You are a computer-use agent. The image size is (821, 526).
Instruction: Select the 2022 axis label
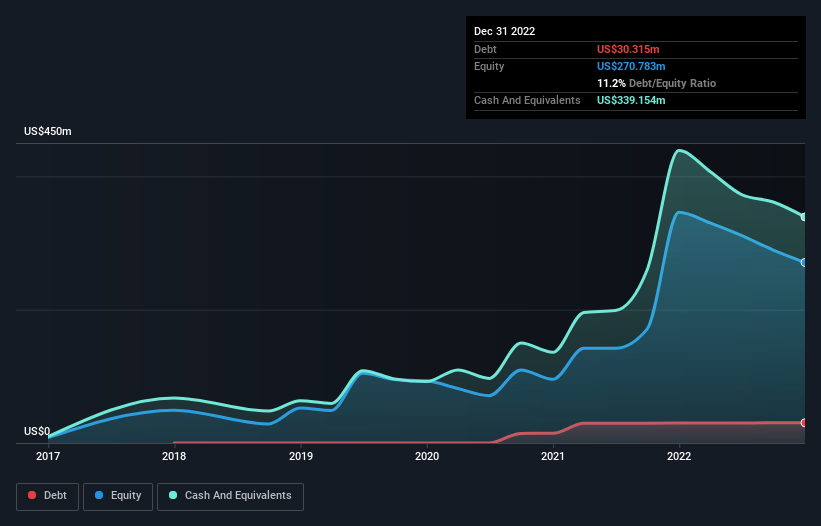tap(679, 456)
